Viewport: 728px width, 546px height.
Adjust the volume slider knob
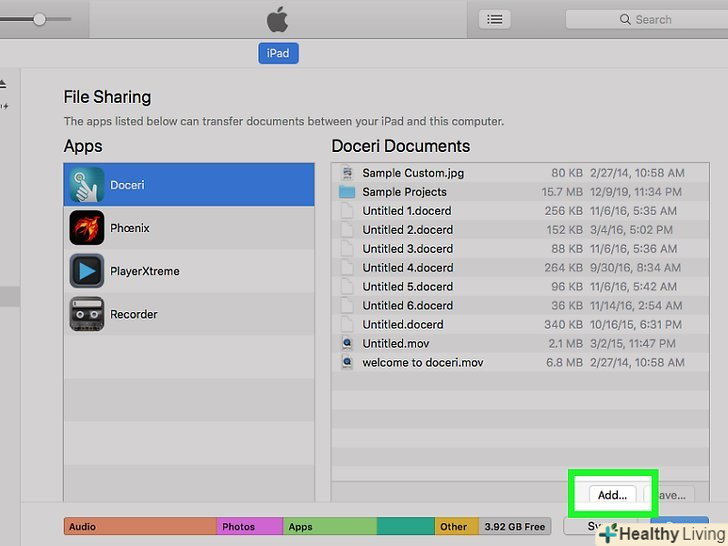(40, 19)
